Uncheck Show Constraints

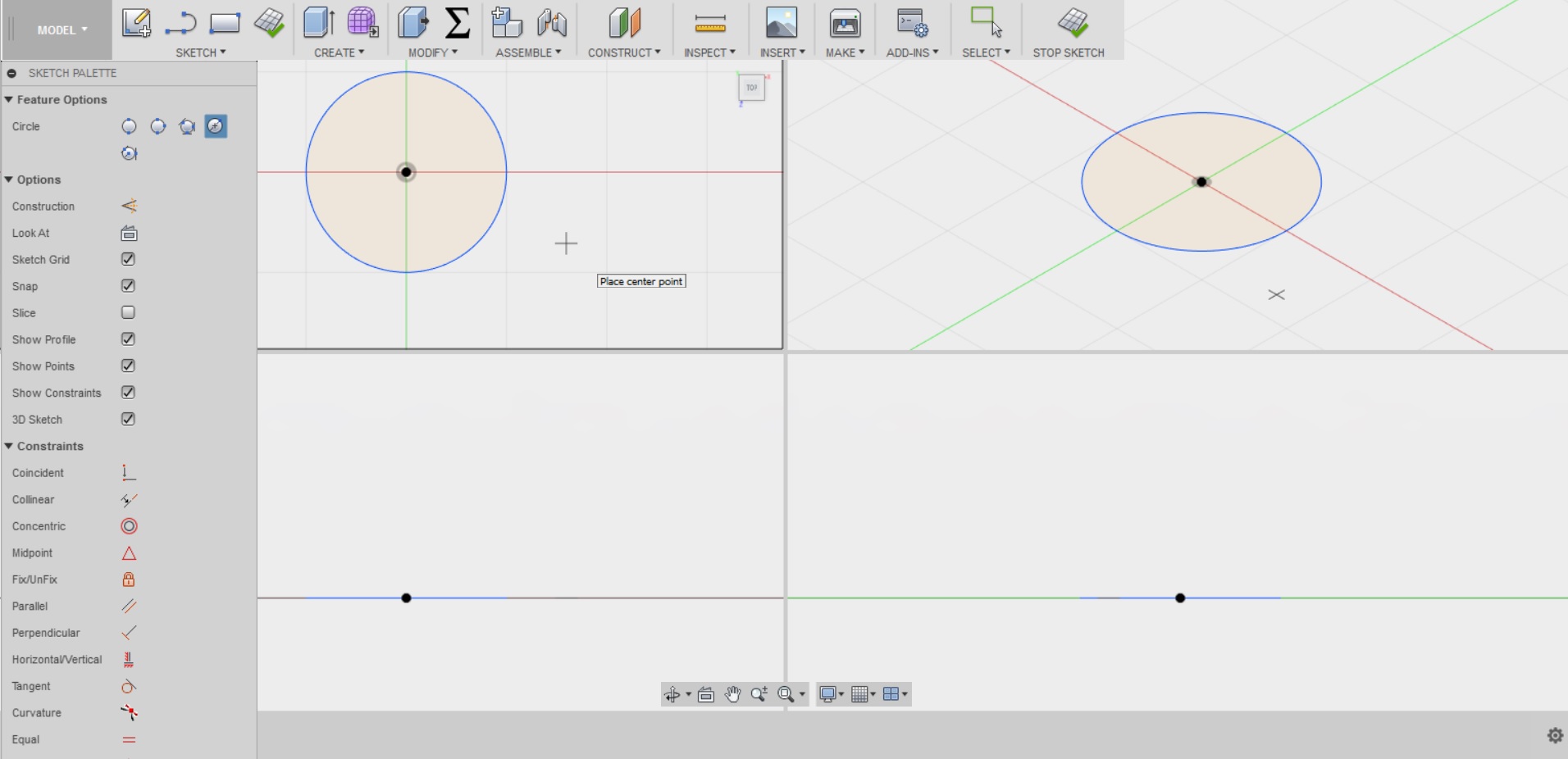[x=127, y=392]
